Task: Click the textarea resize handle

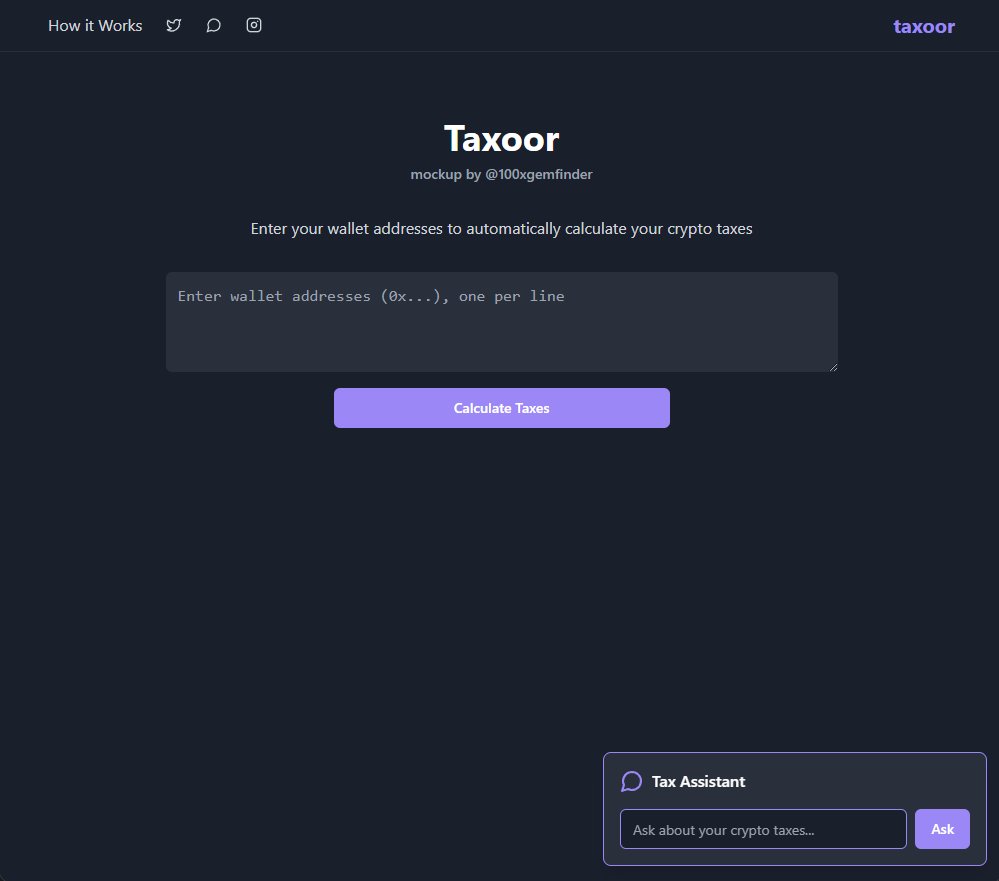Action: pos(833,368)
